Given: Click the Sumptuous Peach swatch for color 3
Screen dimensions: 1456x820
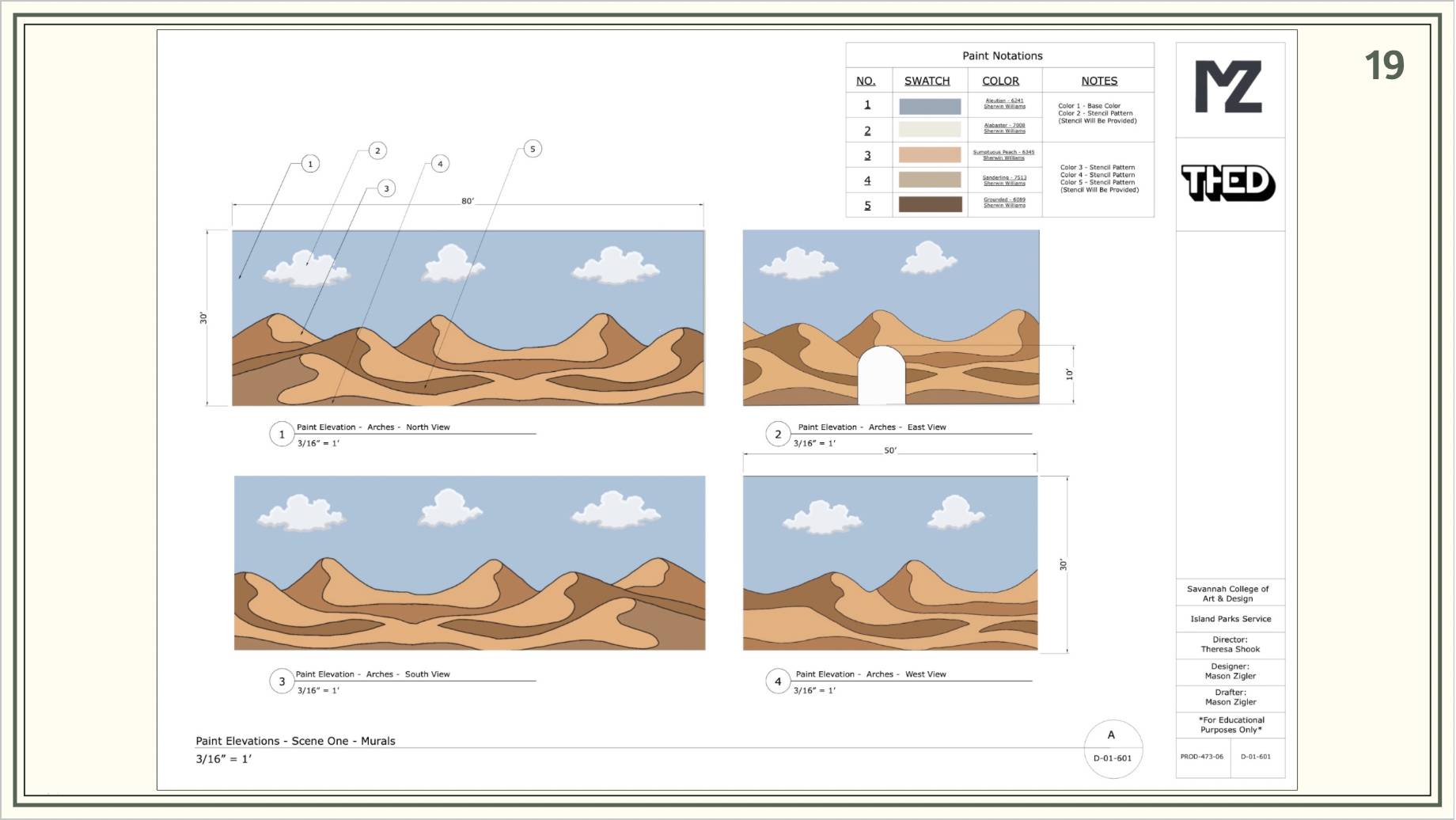Looking at the screenshot, I should 930,154.
